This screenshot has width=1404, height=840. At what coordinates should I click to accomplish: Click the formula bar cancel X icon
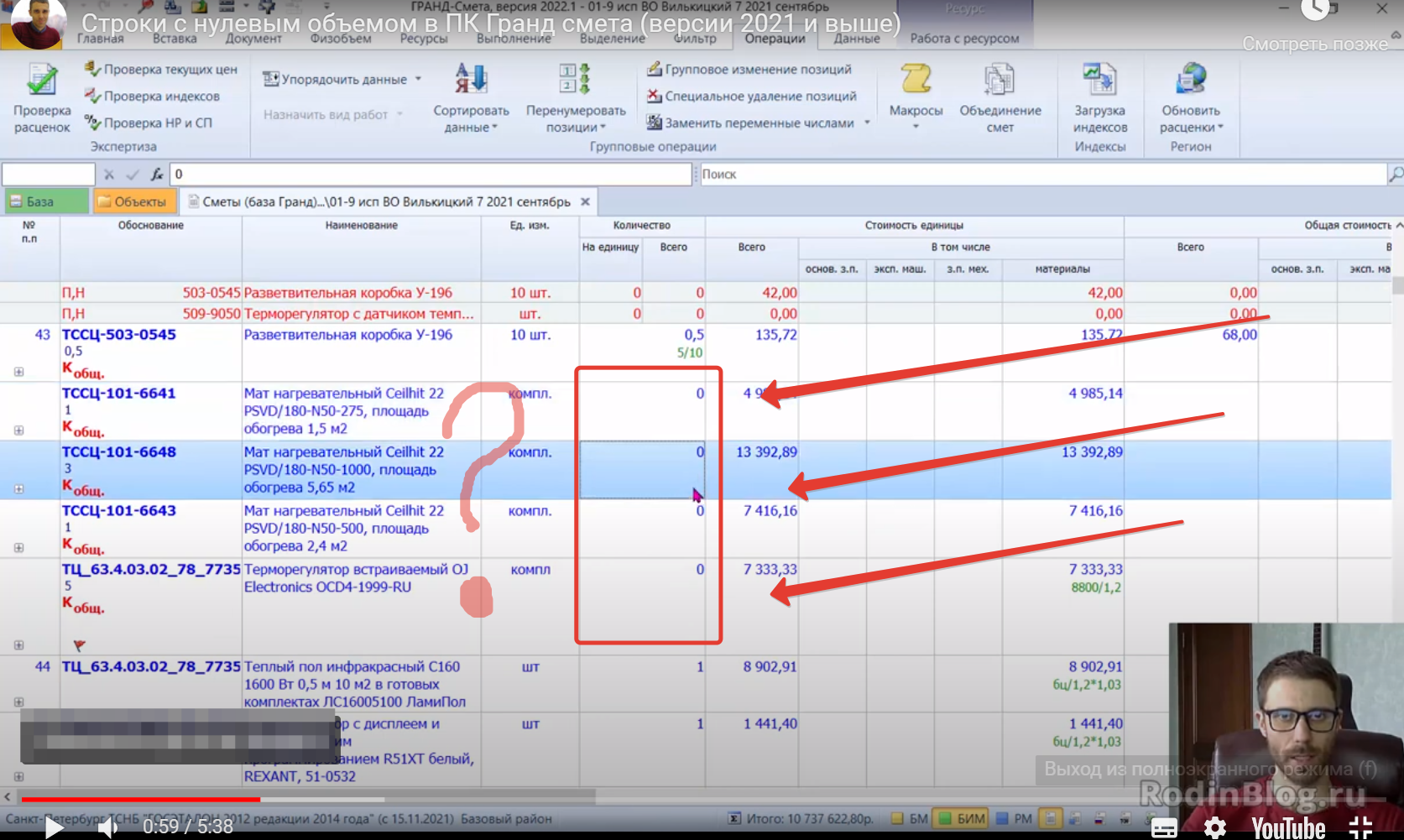(109, 175)
